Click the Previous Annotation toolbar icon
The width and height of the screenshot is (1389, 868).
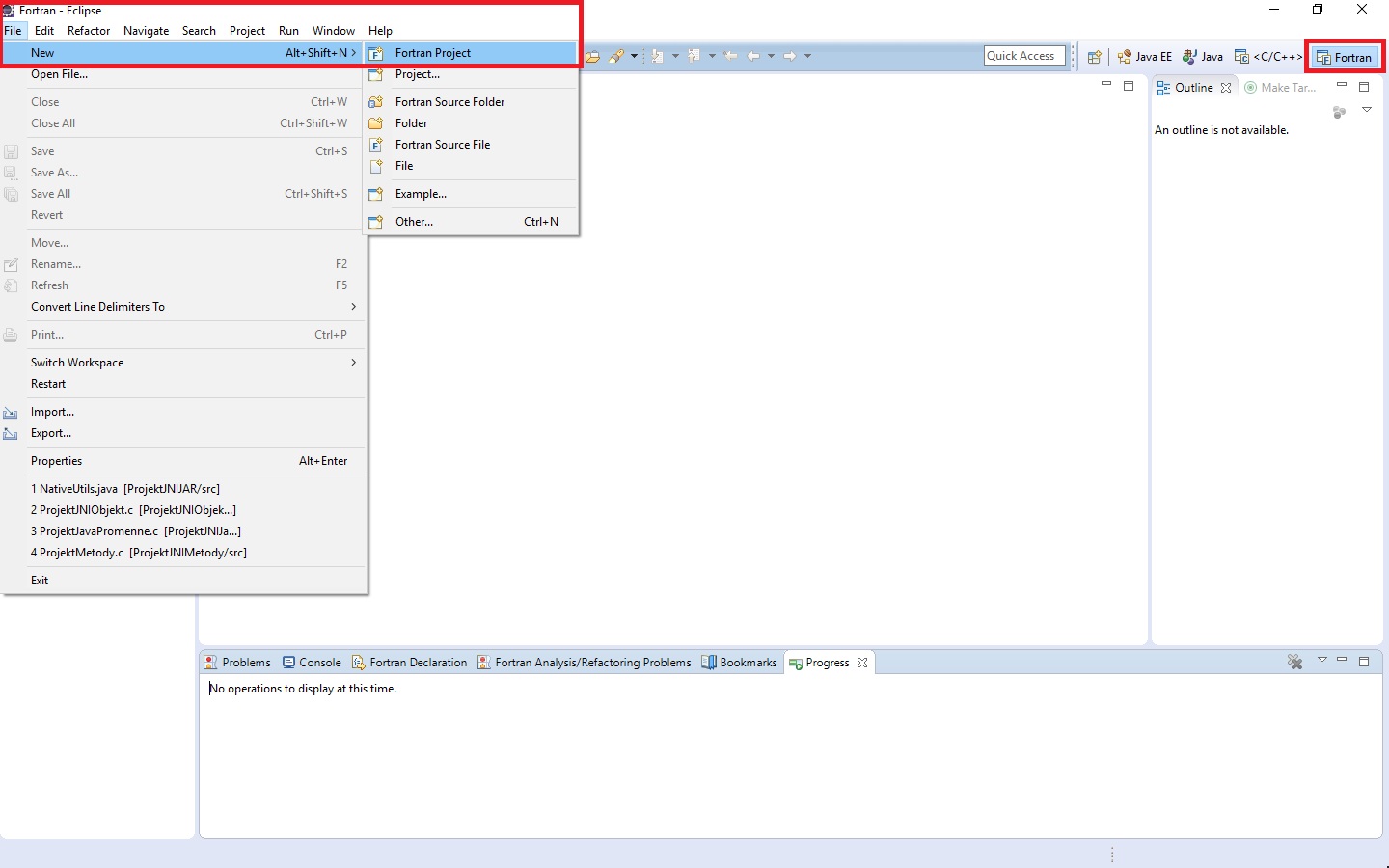tap(694, 56)
